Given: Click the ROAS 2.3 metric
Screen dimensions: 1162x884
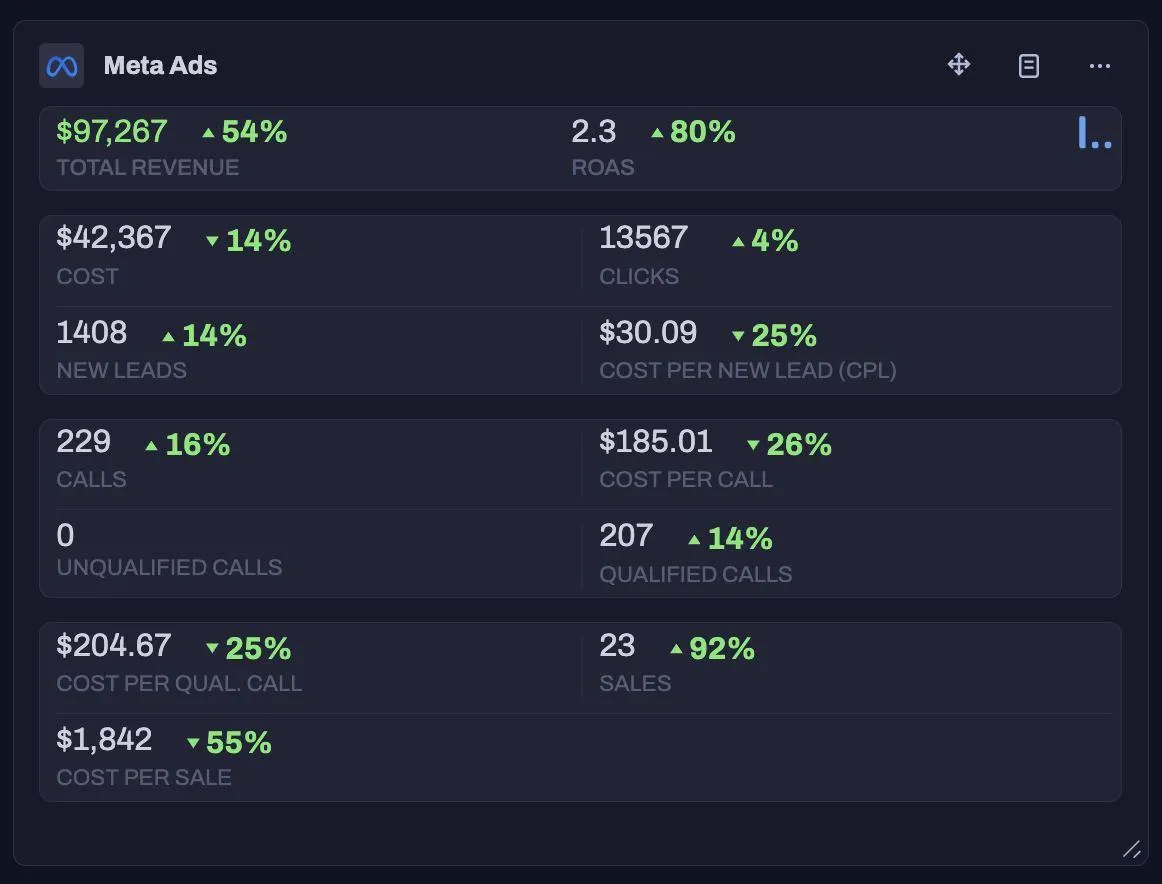Looking at the screenshot, I should point(594,131).
